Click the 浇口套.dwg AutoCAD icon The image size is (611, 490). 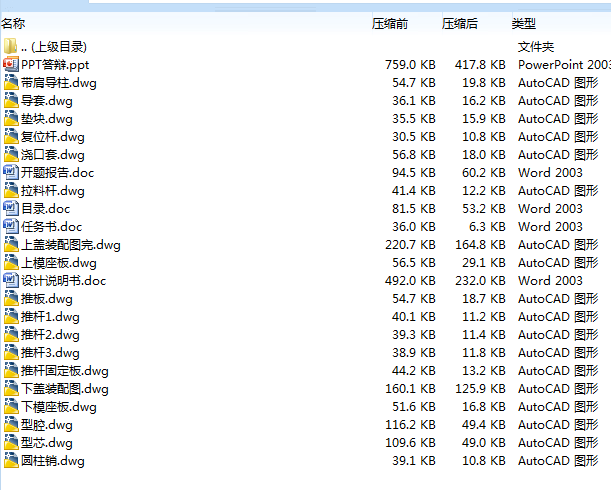coord(11,154)
